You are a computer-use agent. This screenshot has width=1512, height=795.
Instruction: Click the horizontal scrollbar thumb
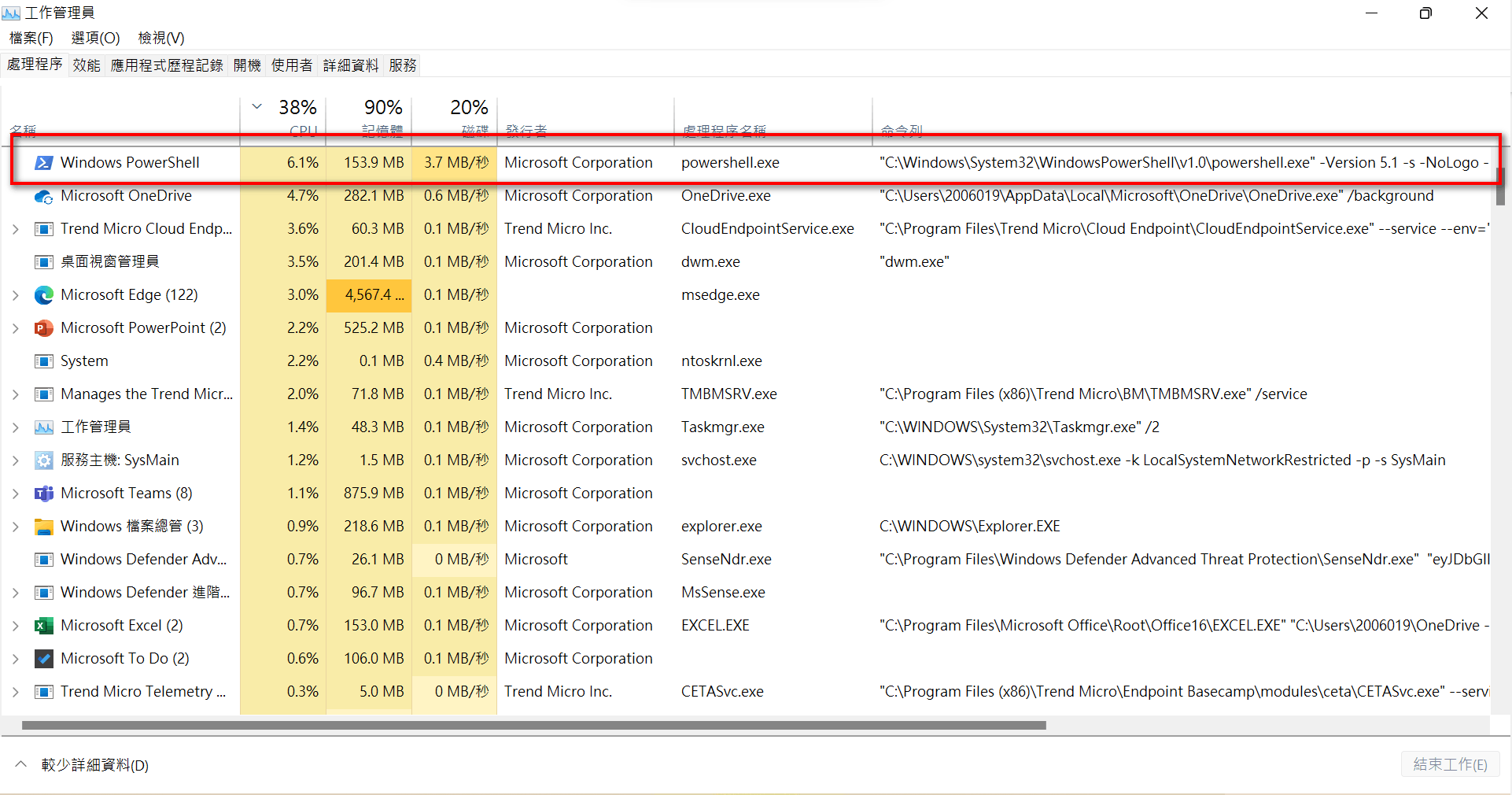click(534, 726)
